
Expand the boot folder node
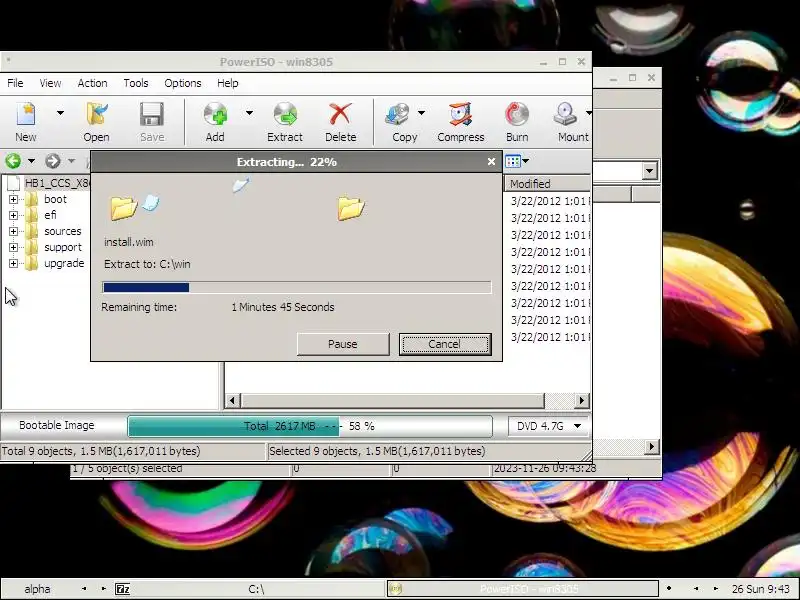tap(14, 199)
